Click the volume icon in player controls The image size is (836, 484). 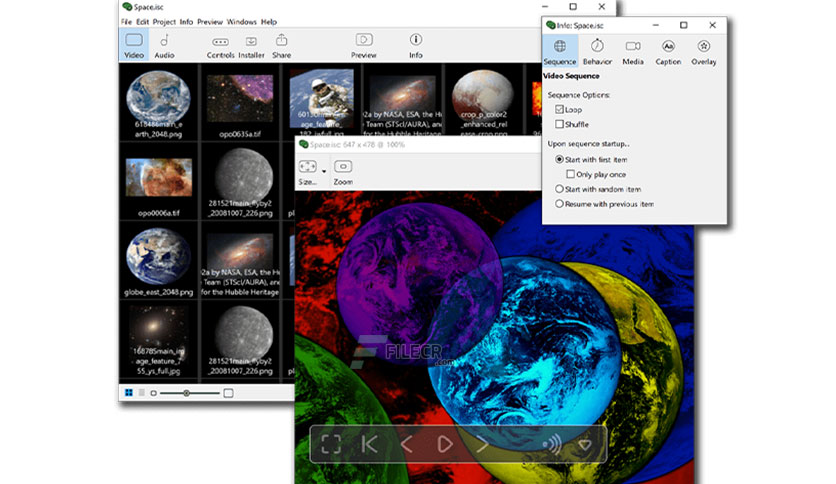551,444
